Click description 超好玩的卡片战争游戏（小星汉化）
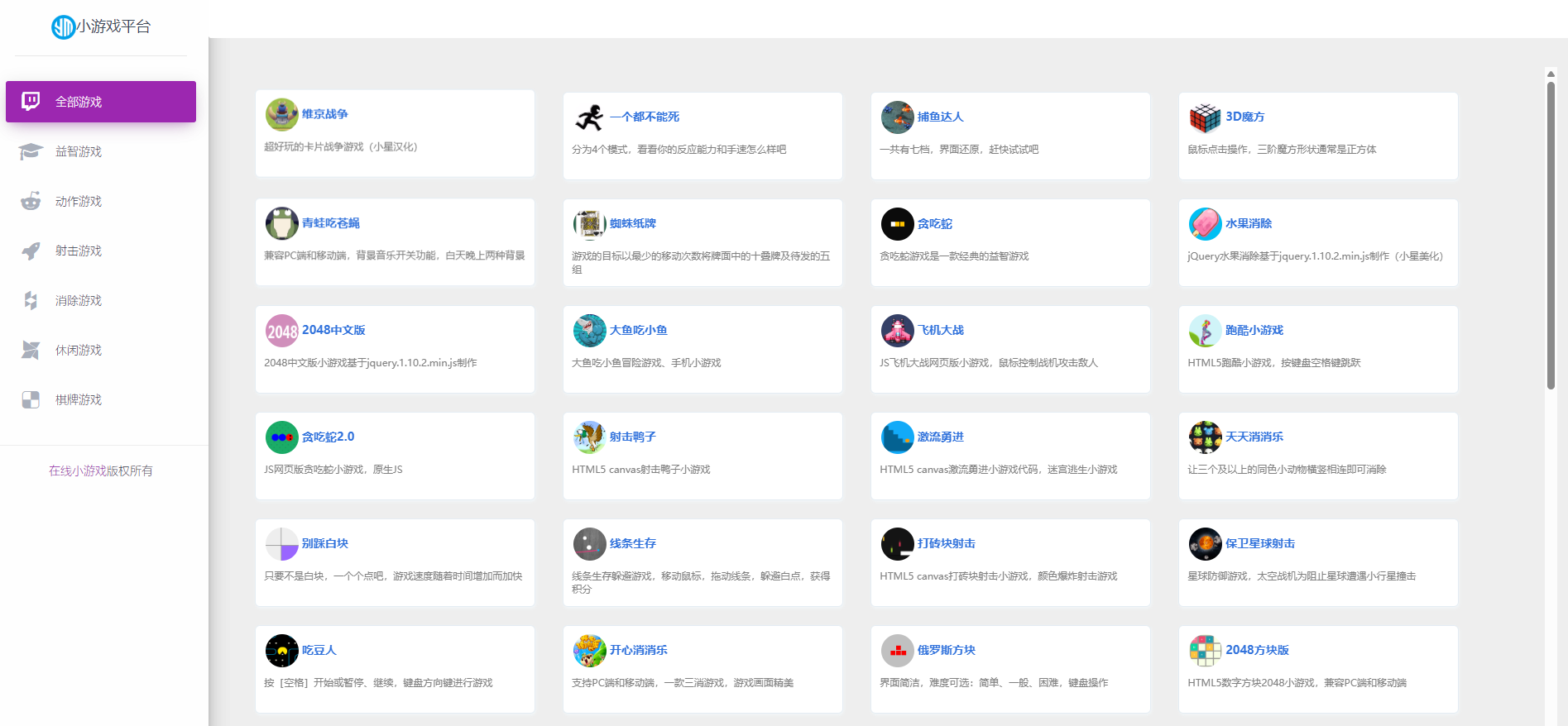Image resolution: width=1568 pixels, height=726 pixels. (x=341, y=146)
